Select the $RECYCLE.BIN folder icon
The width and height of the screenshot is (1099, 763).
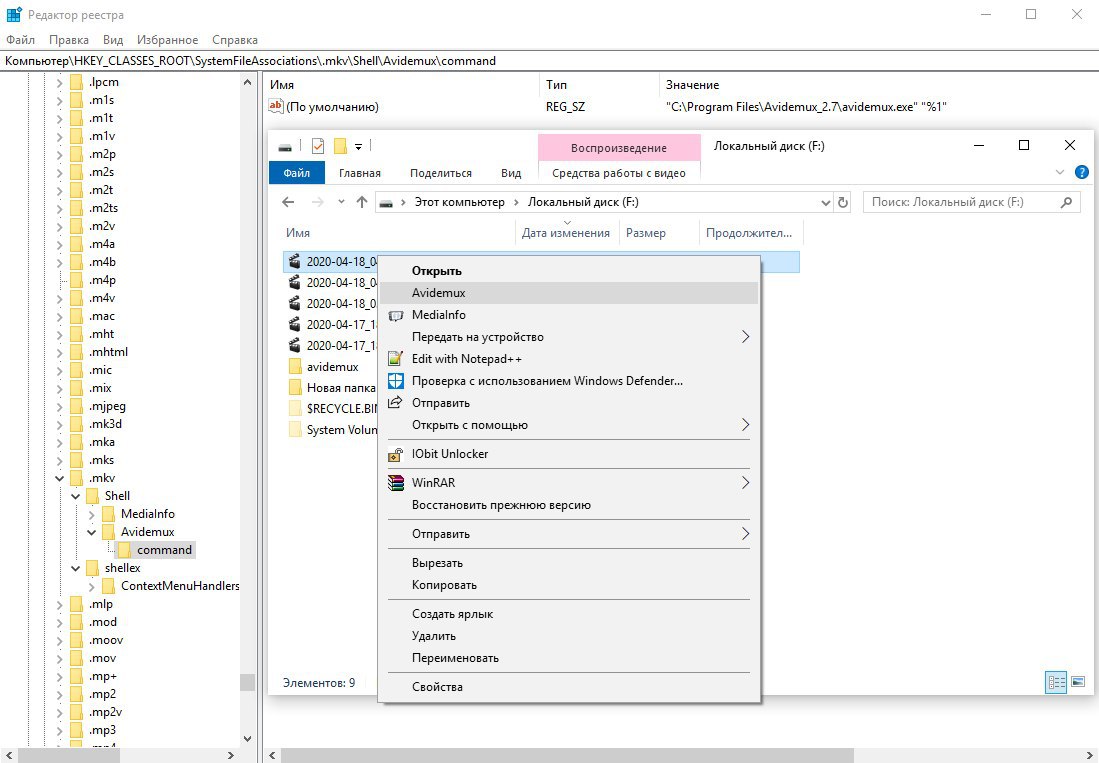[x=295, y=408]
